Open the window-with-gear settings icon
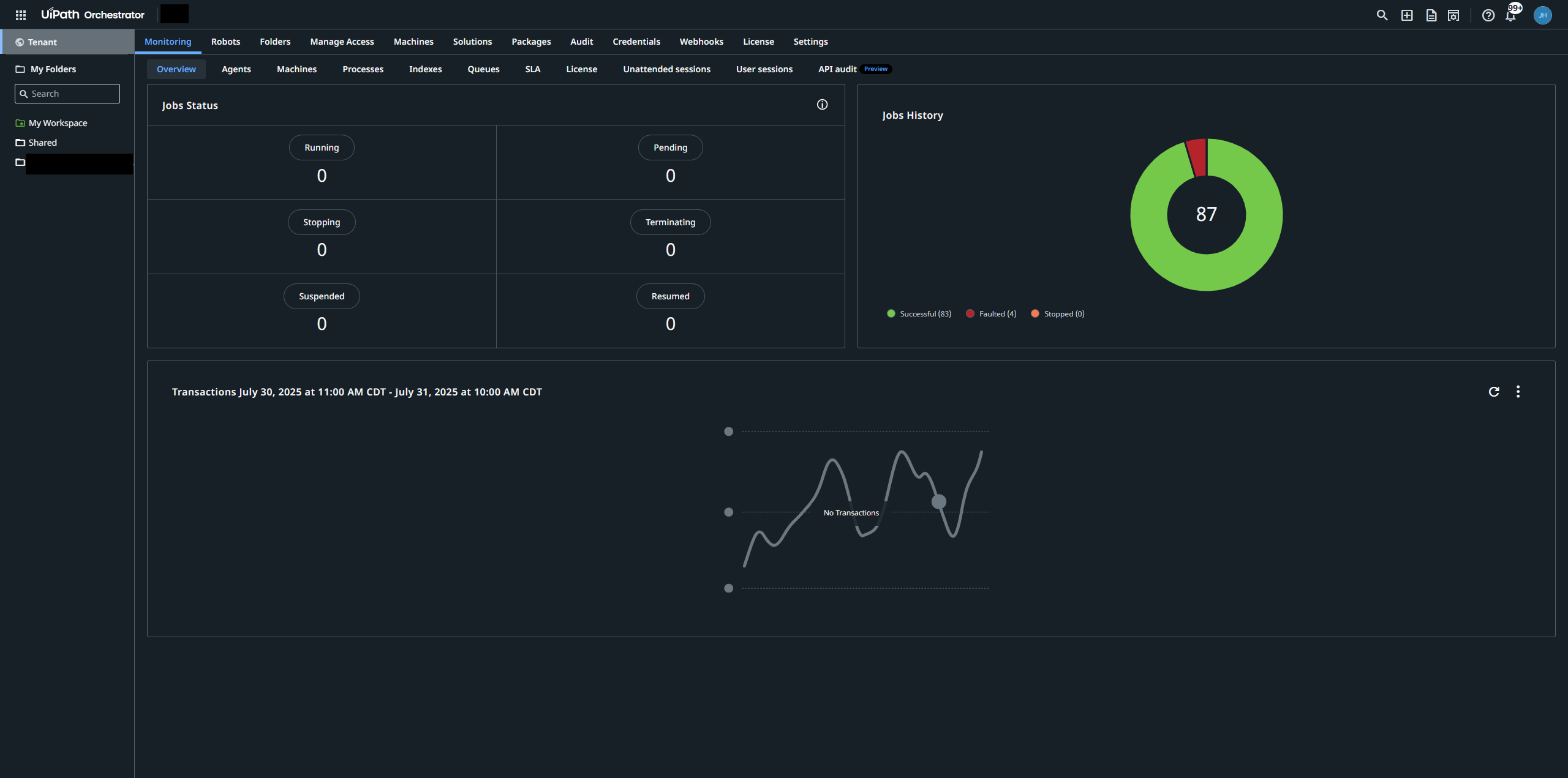 tap(1453, 15)
